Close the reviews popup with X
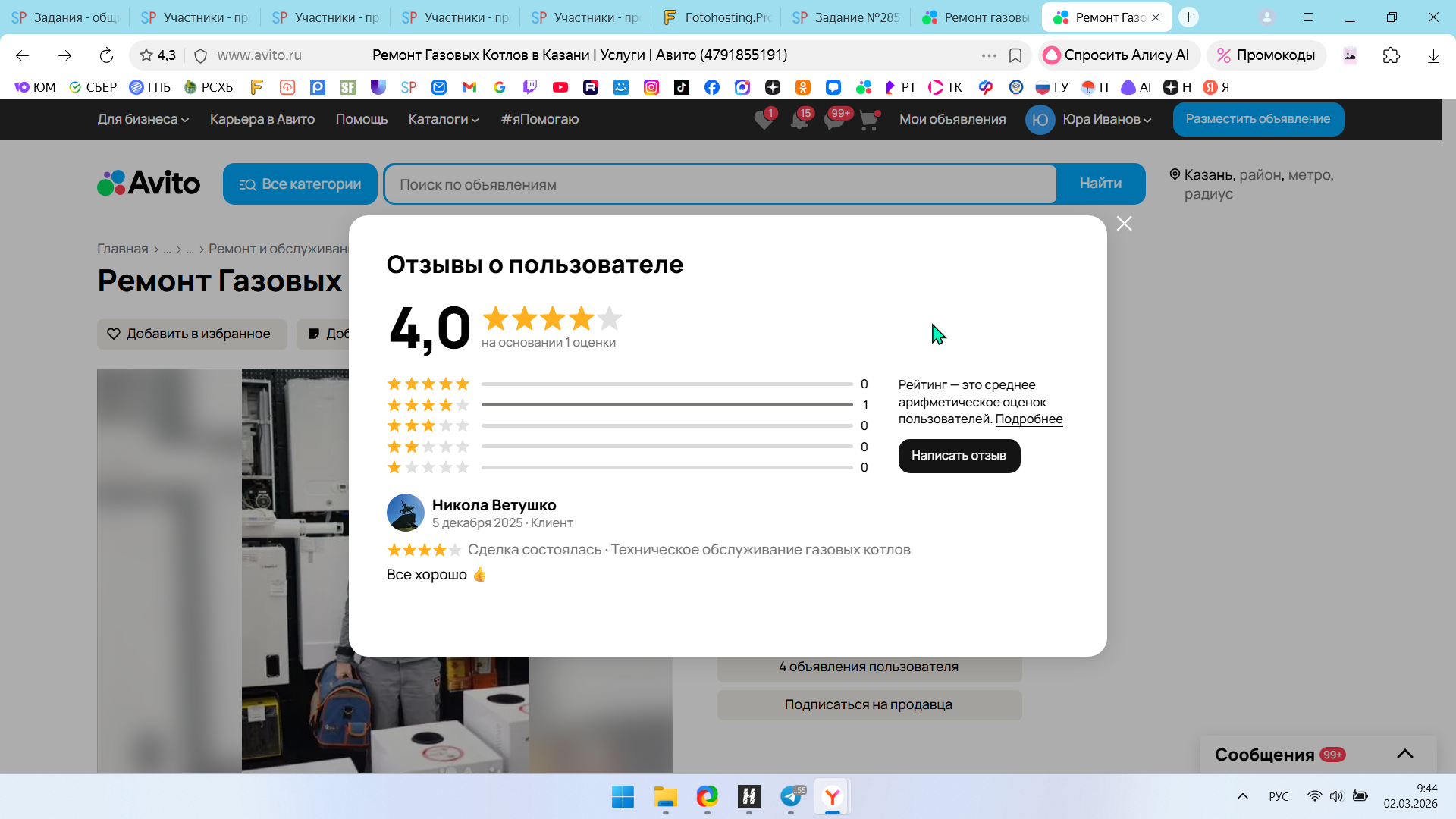The image size is (1456, 819). tap(1124, 224)
